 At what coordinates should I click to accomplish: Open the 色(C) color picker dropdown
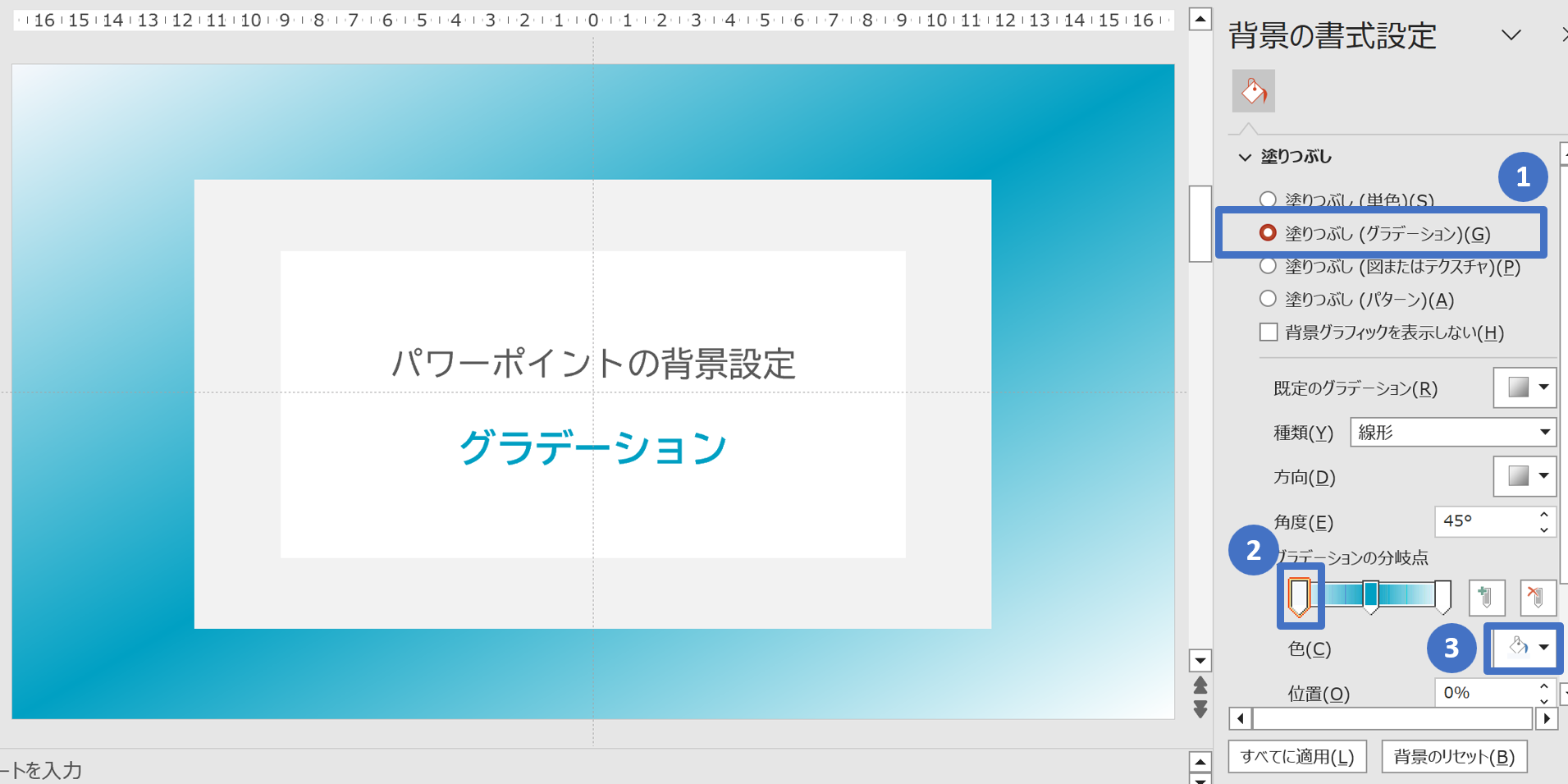(x=1525, y=648)
